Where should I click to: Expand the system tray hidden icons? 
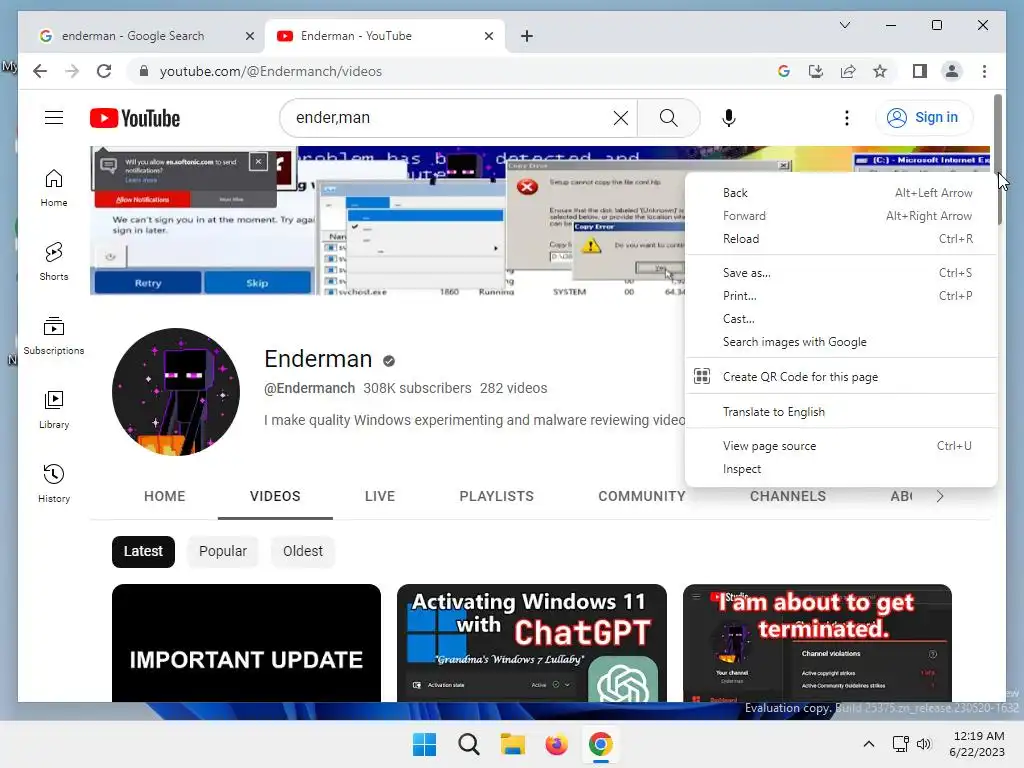(869, 744)
